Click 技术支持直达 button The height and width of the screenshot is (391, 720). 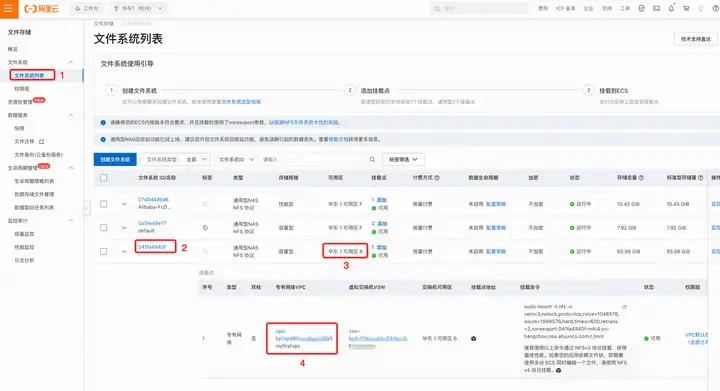pyautogui.click(x=696, y=39)
